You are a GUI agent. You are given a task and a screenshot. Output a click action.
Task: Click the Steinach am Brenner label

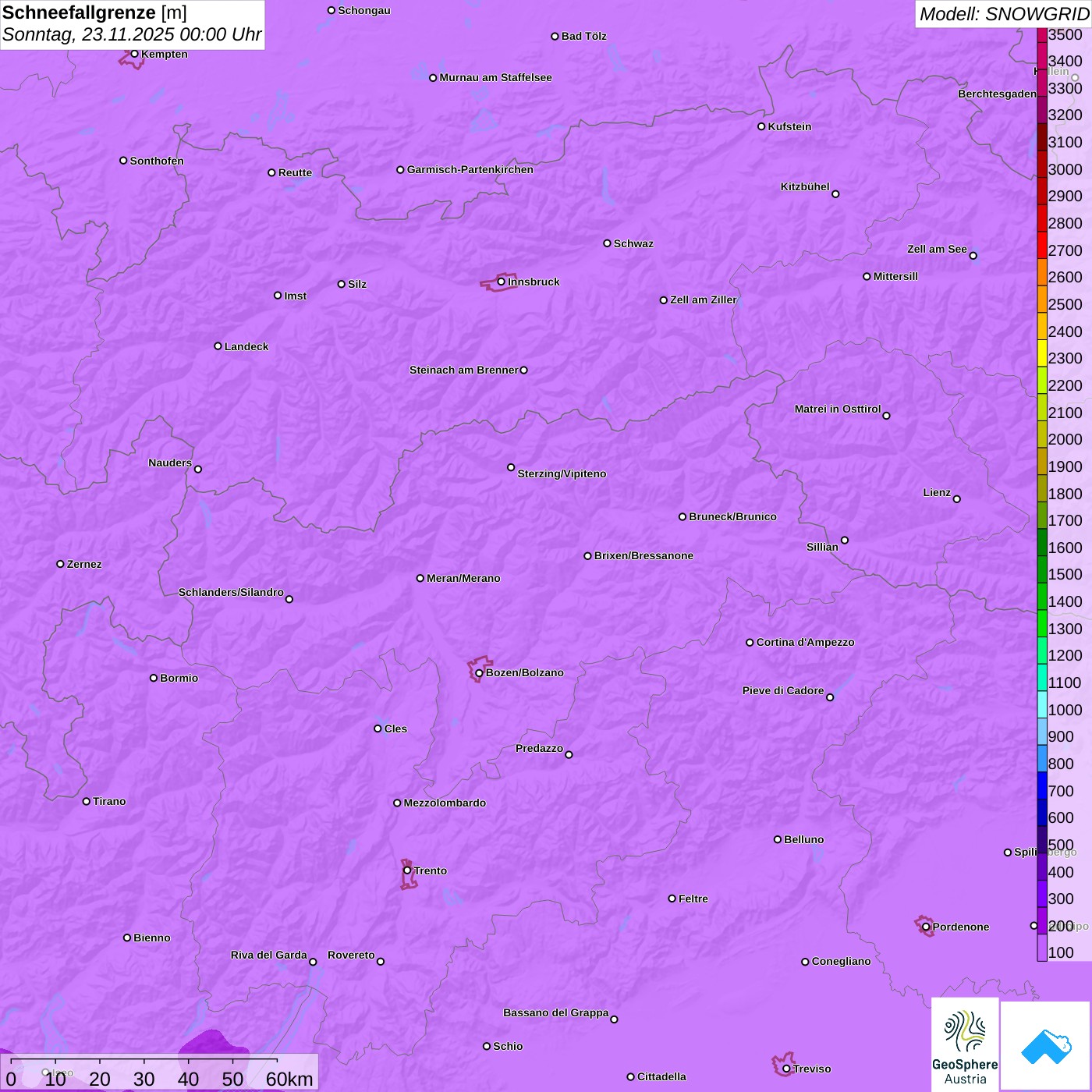click(463, 370)
